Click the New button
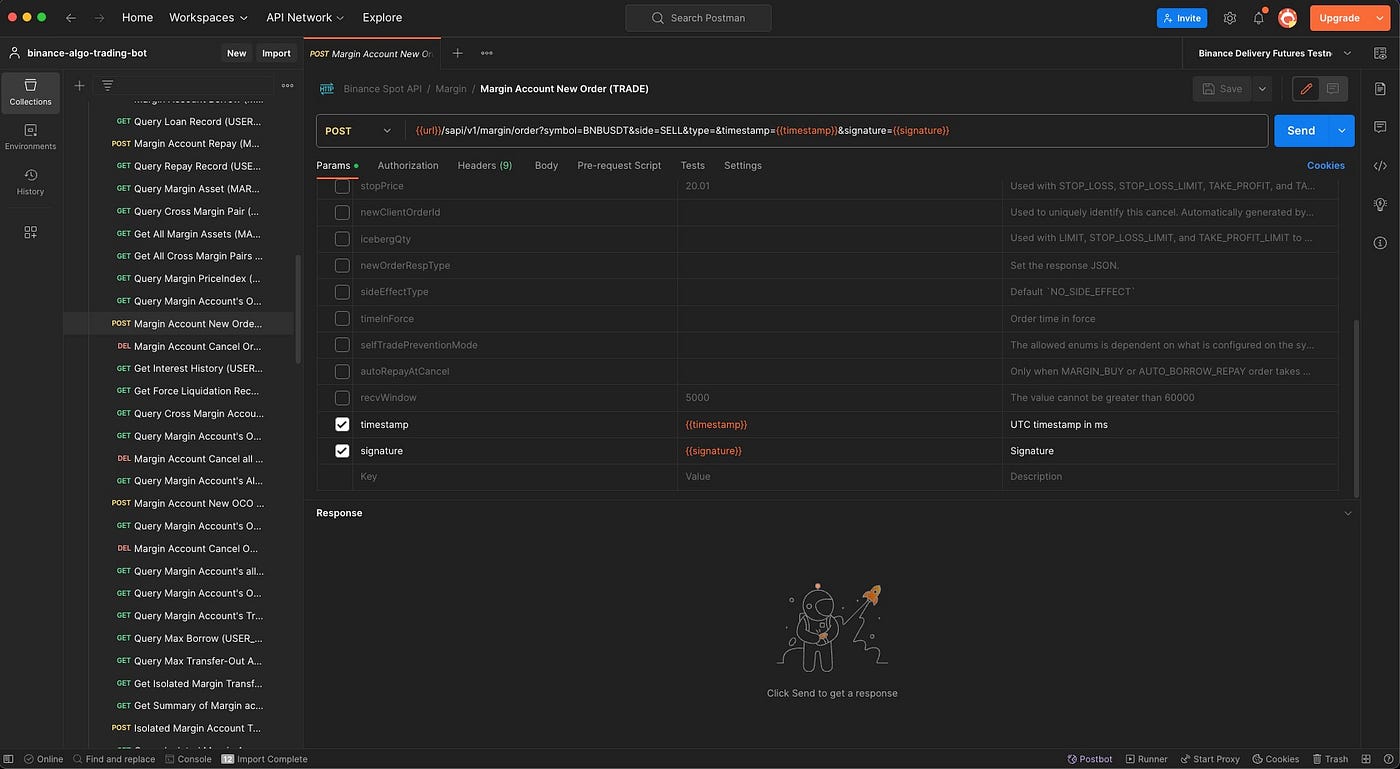The height and width of the screenshot is (769, 1400). pyautogui.click(x=237, y=53)
